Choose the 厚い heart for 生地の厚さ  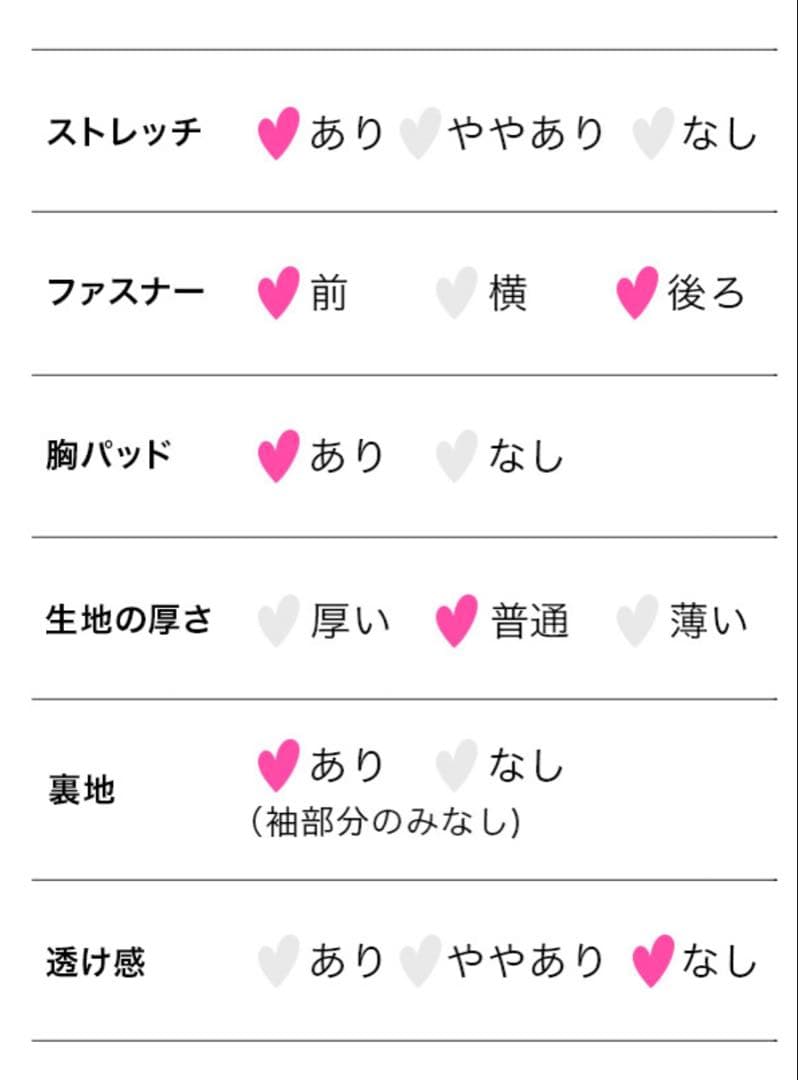tap(278, 621)
